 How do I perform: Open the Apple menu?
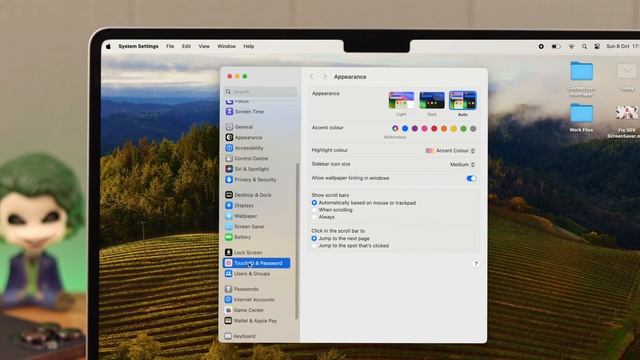click(108, 47)
